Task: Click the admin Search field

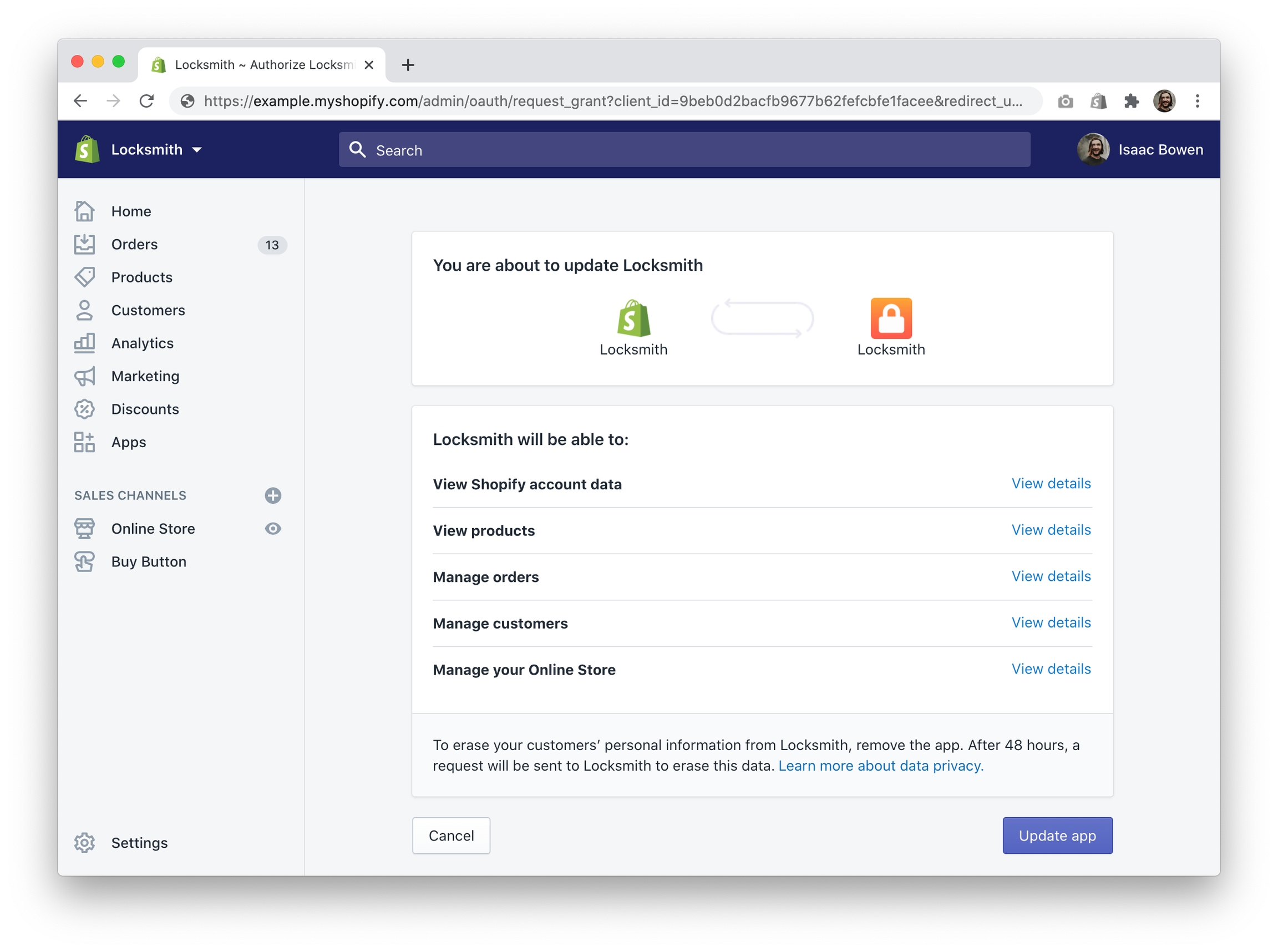Action: (684, 150)
